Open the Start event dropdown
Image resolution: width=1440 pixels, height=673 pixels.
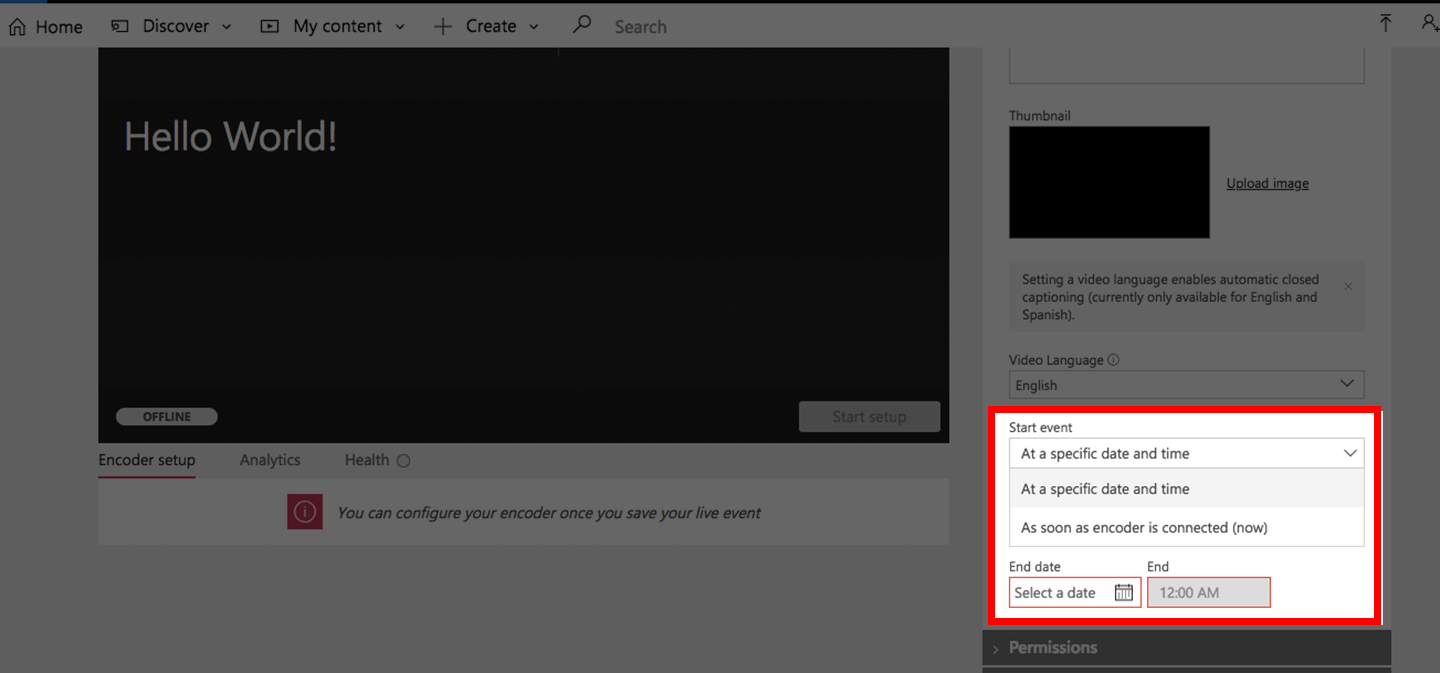tap(1186, 453)
